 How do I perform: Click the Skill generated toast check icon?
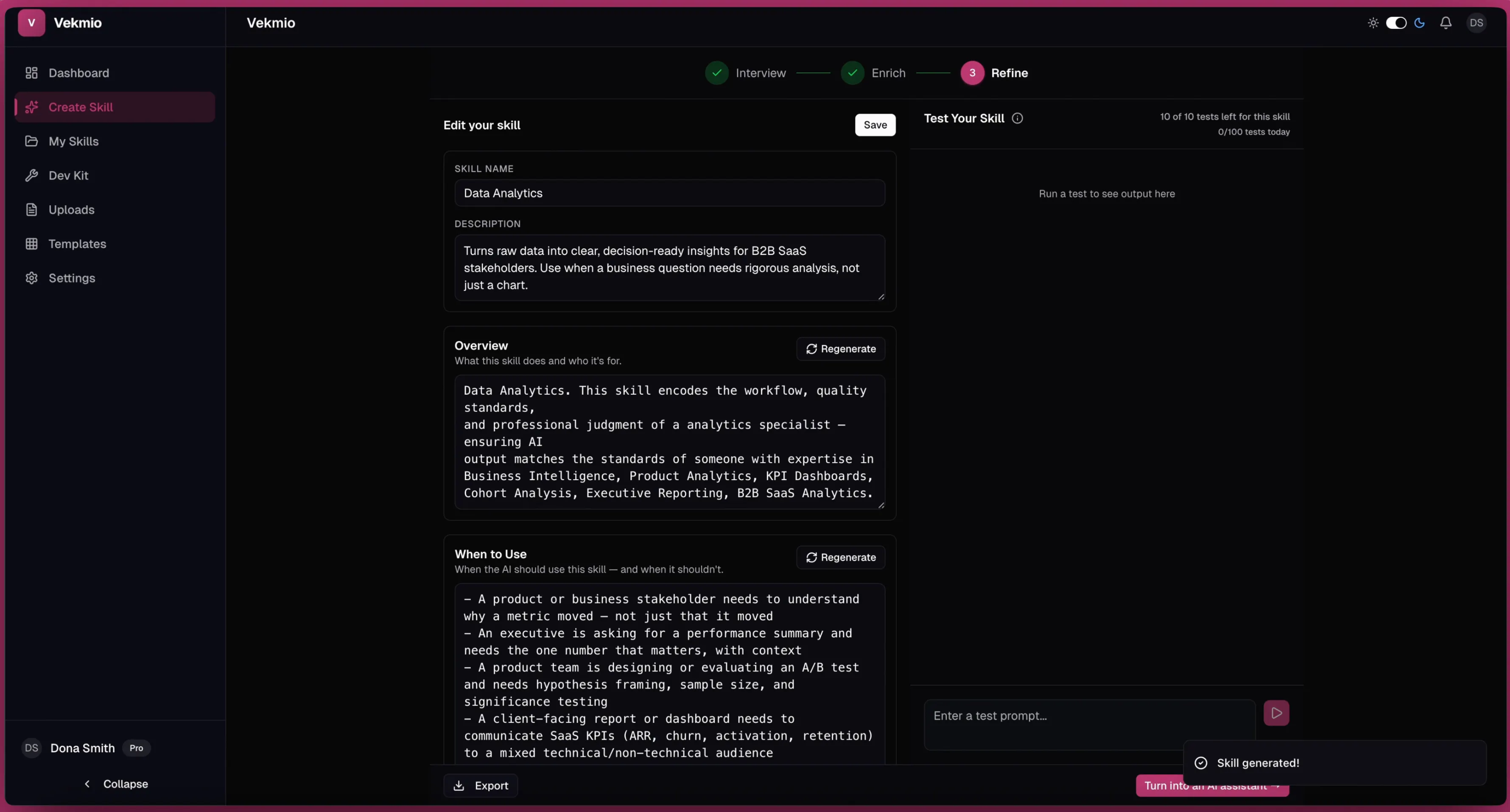coord(1200,763)
